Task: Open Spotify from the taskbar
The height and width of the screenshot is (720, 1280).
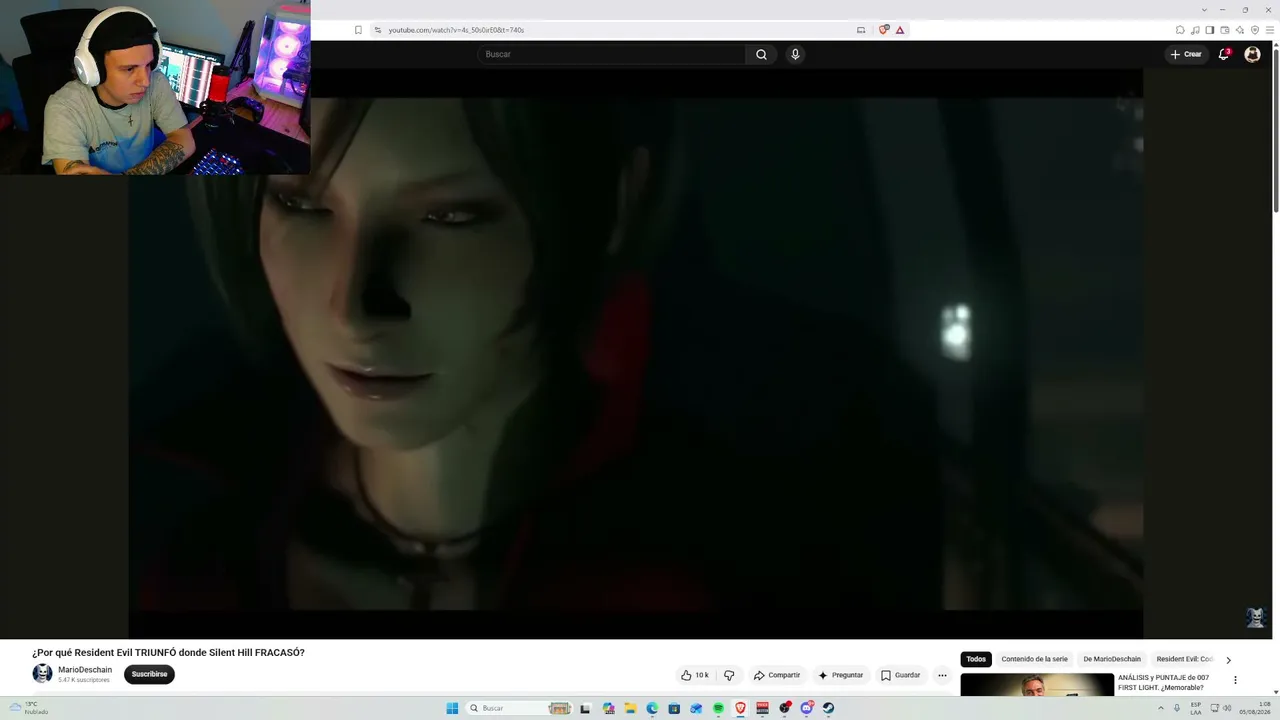Action: tap(718, 708)
